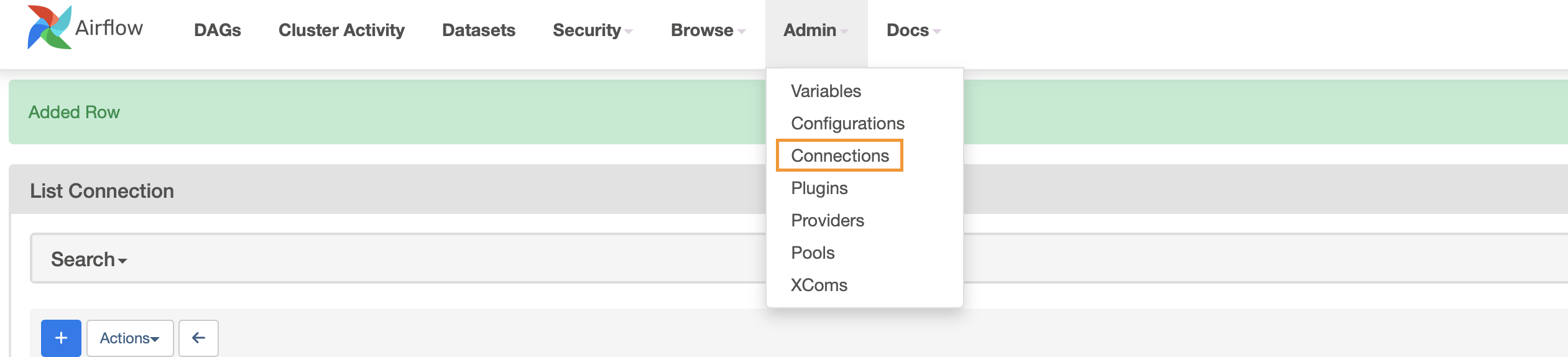The width and height of the screenshot is (1568, 357).
Task: Collapse the Admin dropdown menu
Action: point(816,30)
